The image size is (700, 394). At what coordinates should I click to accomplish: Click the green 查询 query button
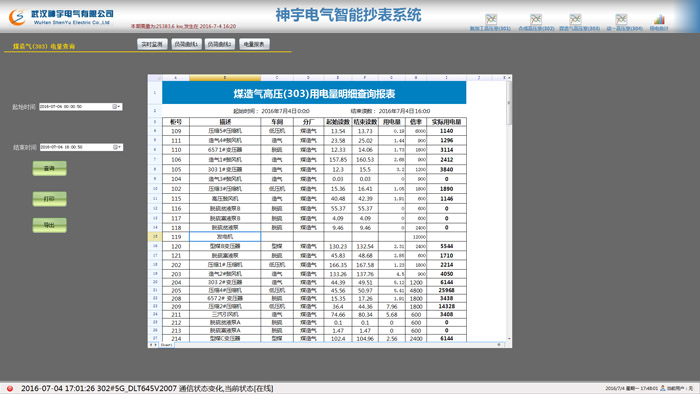[50, 168]
